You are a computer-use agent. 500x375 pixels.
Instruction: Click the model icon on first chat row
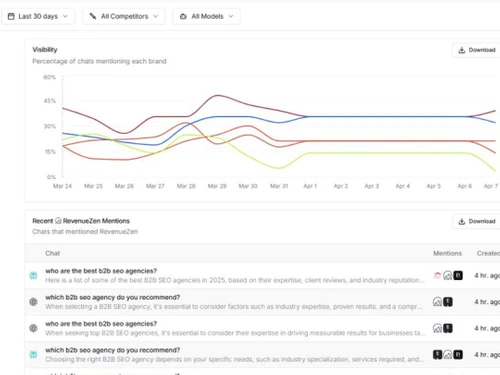tap(33, 276)
